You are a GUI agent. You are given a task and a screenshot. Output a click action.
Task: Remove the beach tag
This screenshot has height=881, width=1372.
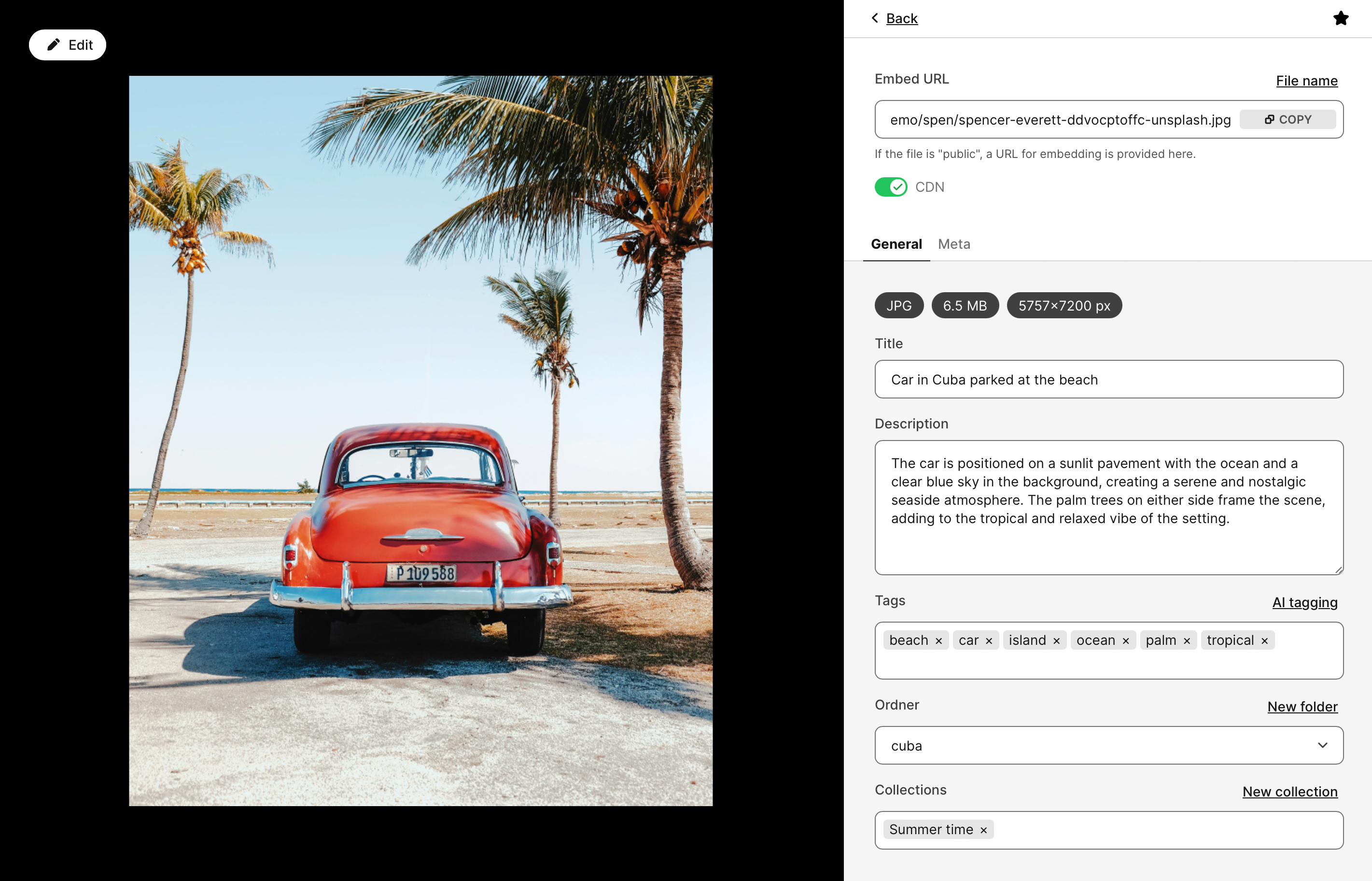pos(938,641)
